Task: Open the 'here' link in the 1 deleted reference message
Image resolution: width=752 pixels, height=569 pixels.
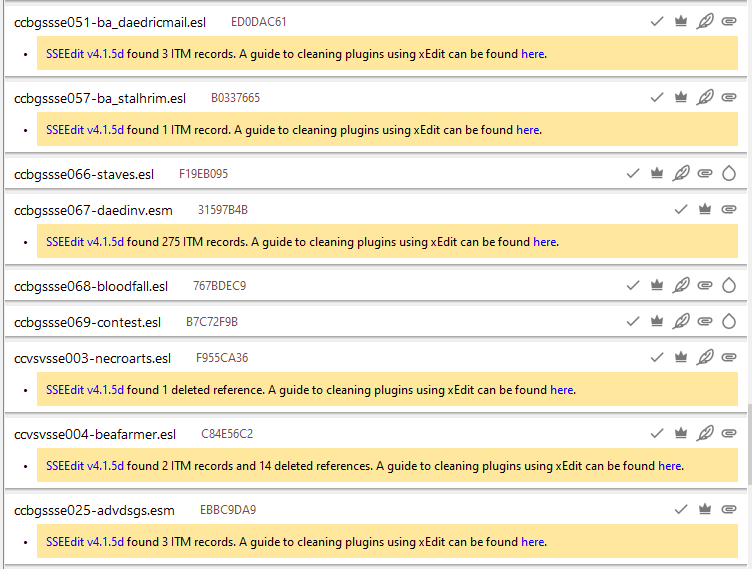Action: (x=562, y=390)
